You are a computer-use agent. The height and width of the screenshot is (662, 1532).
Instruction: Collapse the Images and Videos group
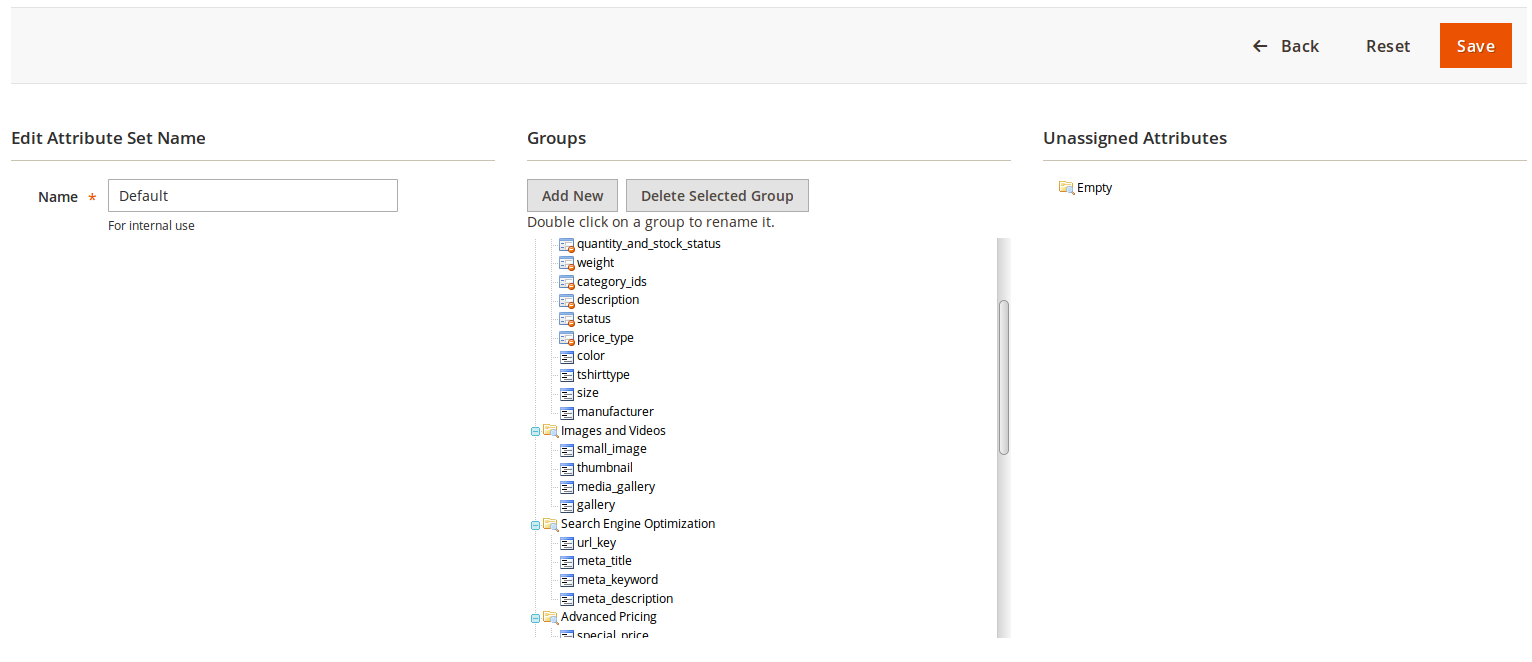(x=535, y=431)
